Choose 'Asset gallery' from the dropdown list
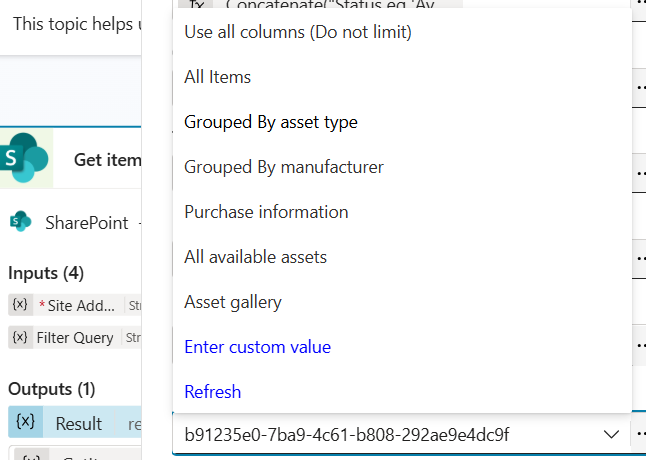Viewport: 646px width, 460px height. click(233, 302)
